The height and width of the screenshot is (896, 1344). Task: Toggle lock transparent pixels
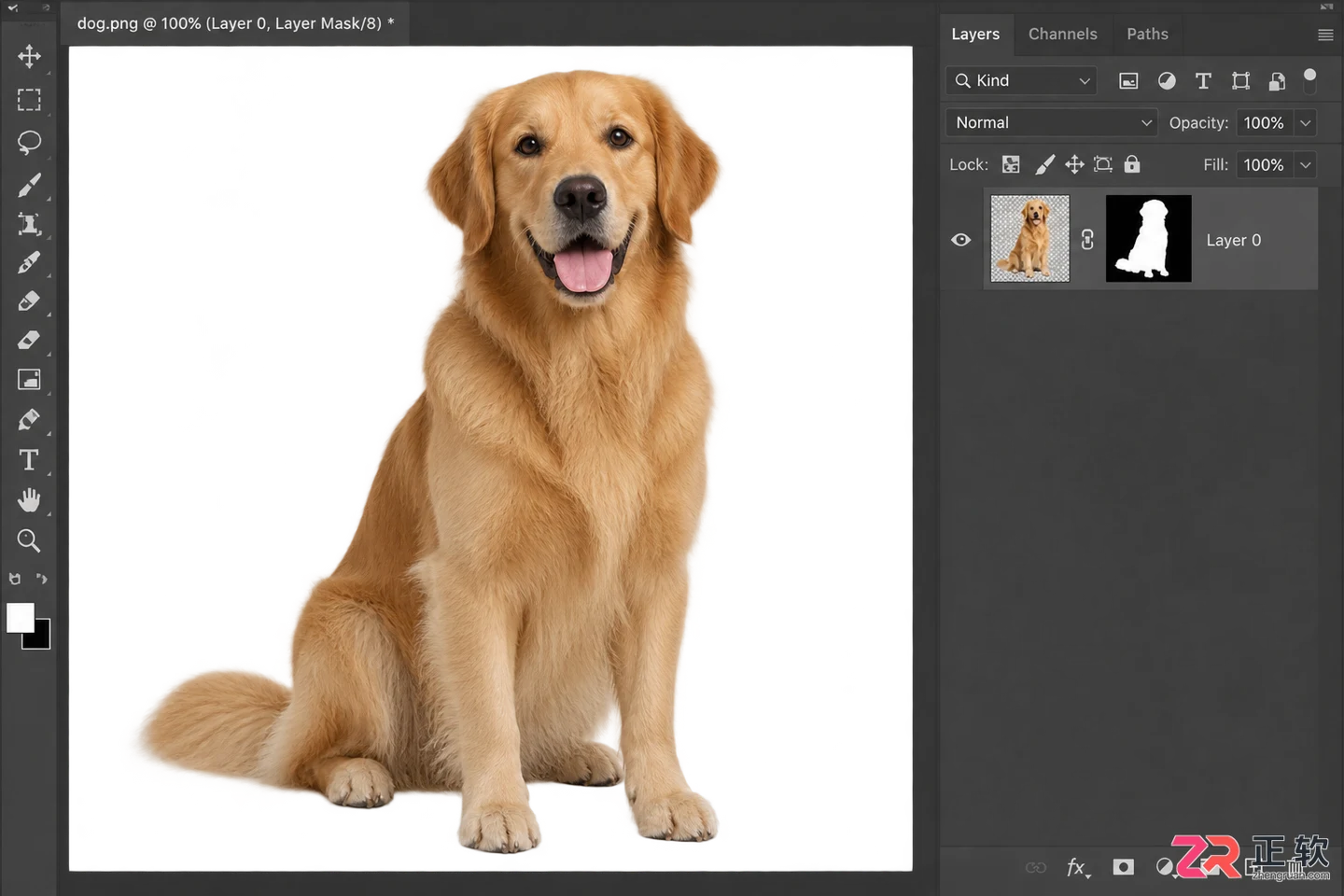point(1011,164)
